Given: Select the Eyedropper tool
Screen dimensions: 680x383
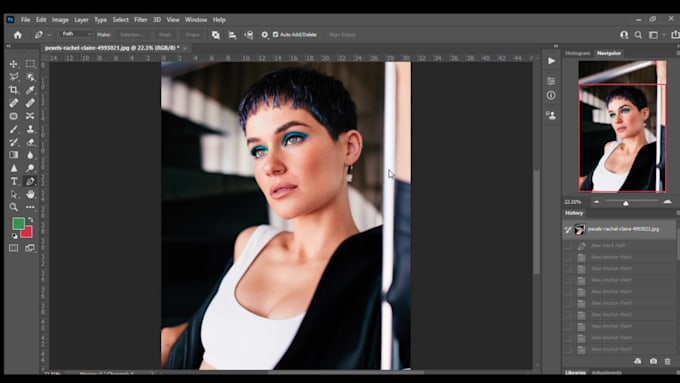Looking at the screenshot, I should click(30, 90).
